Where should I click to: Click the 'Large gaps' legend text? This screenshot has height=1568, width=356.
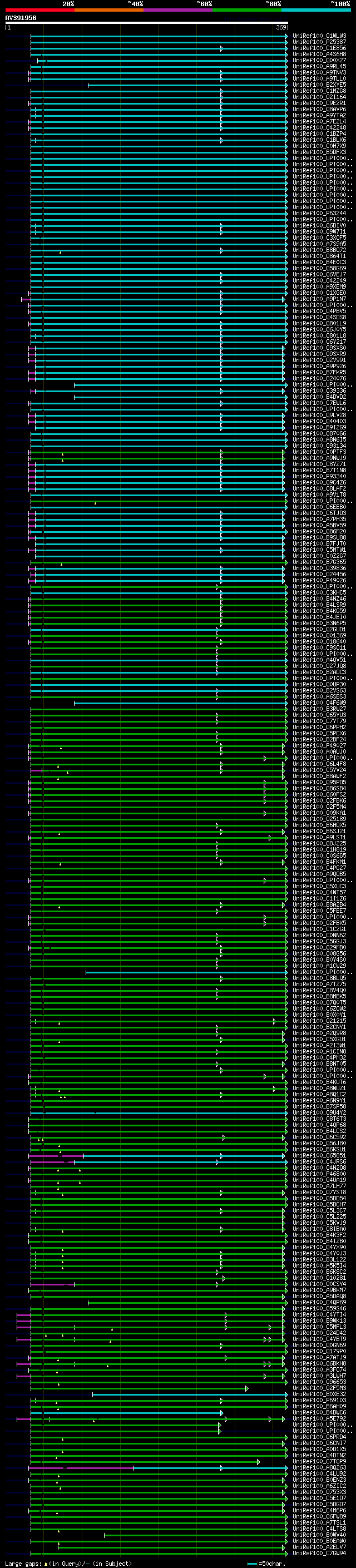23,1564
